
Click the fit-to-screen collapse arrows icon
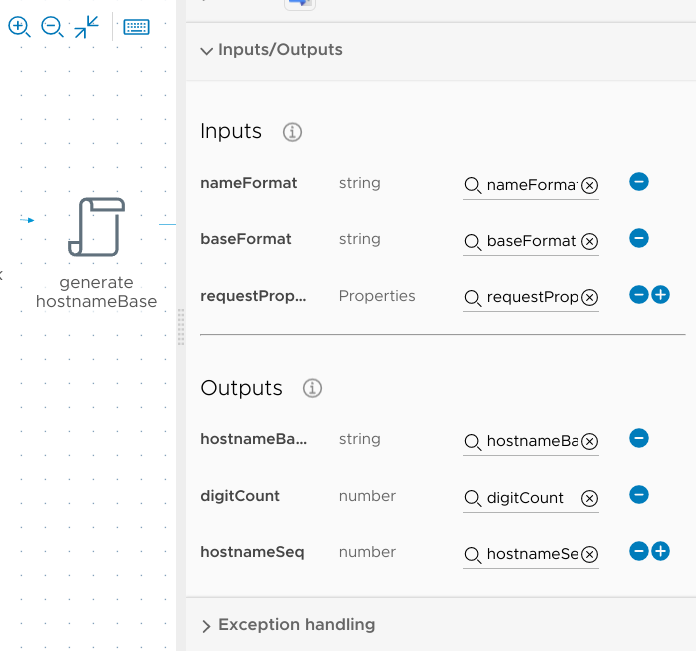click(87, 27)
